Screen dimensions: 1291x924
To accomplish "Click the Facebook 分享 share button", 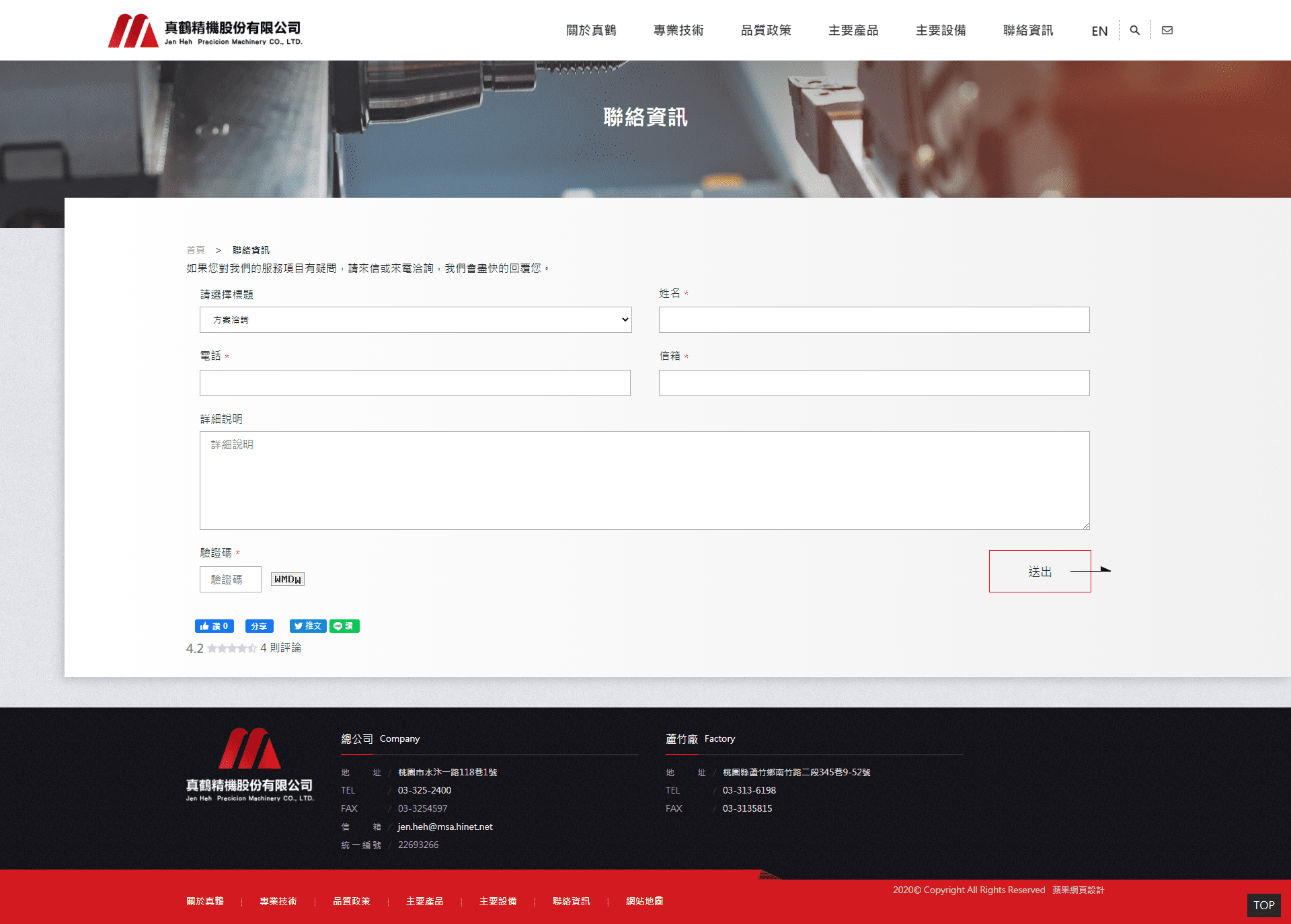I will pos(259,626).
